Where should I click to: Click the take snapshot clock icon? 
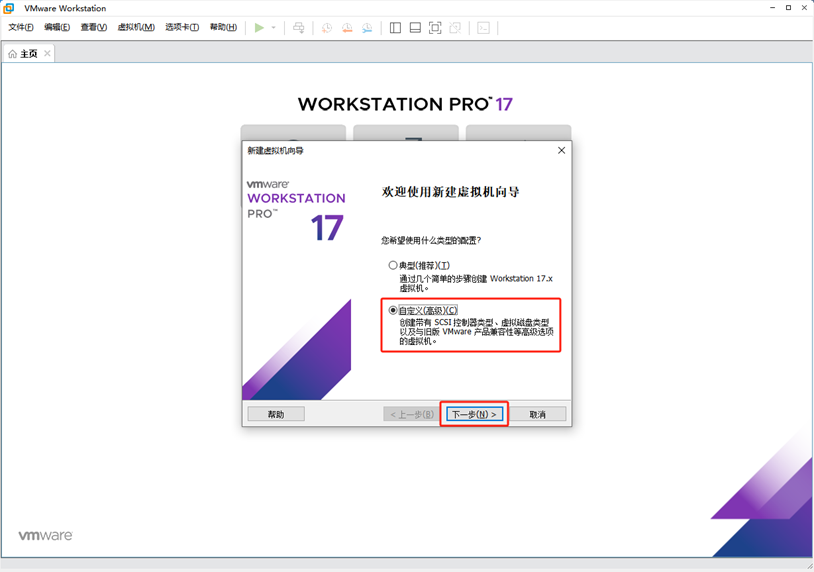click(327, 28)
